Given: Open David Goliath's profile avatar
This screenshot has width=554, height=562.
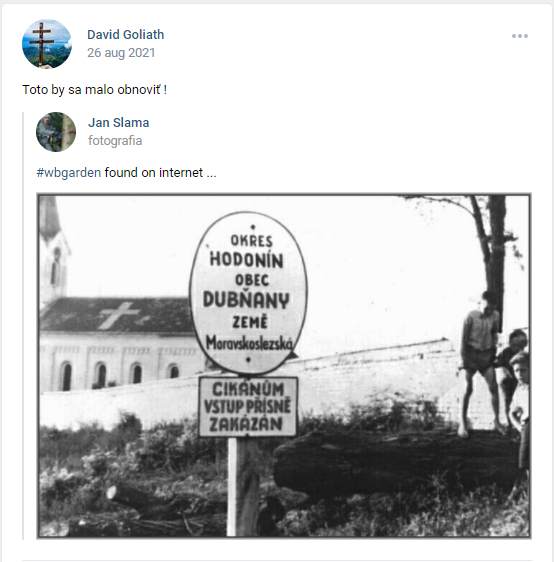Looking at the screenshot, I should point(47,44).
